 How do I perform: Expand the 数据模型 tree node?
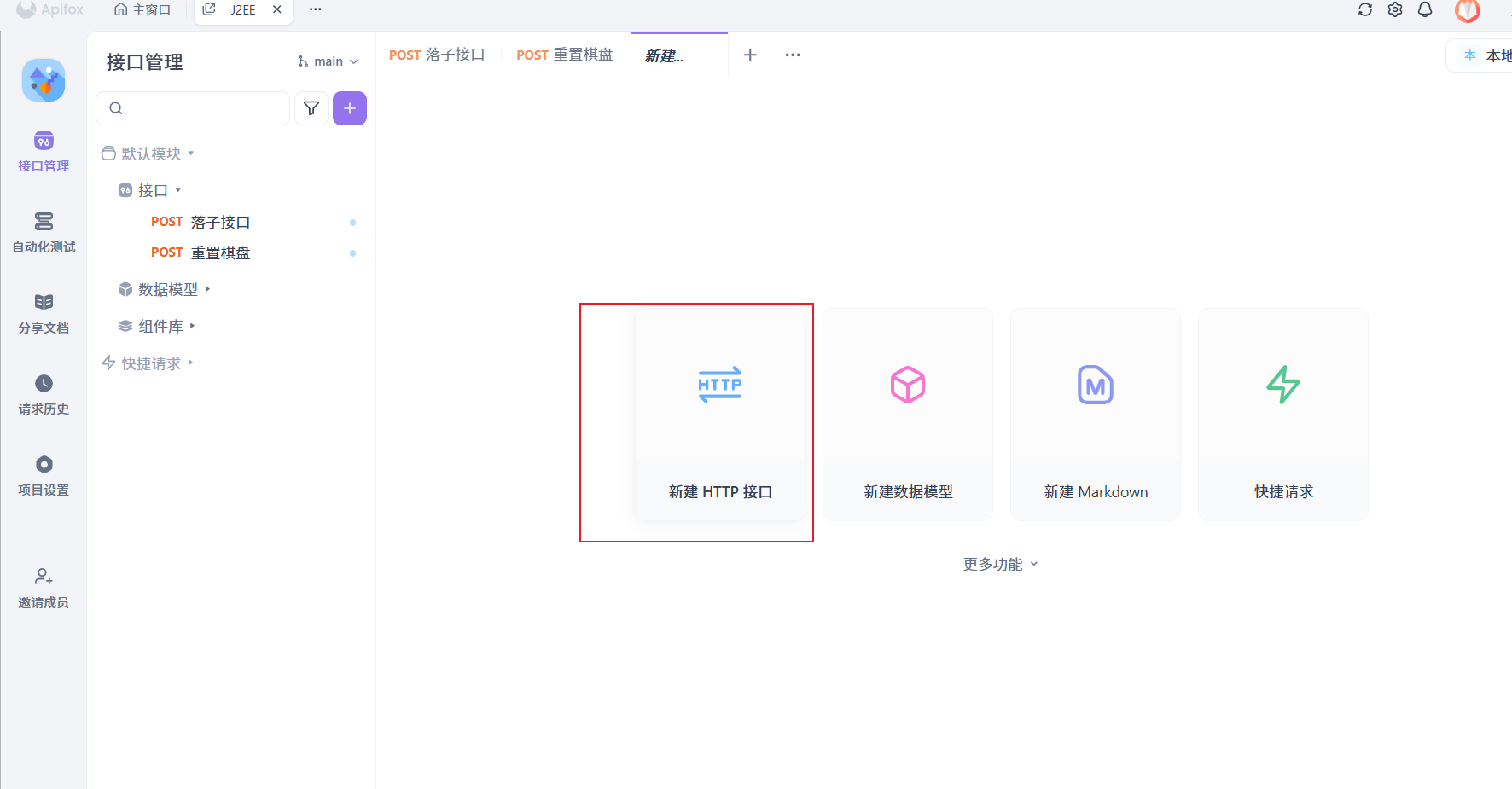[165, 289]
